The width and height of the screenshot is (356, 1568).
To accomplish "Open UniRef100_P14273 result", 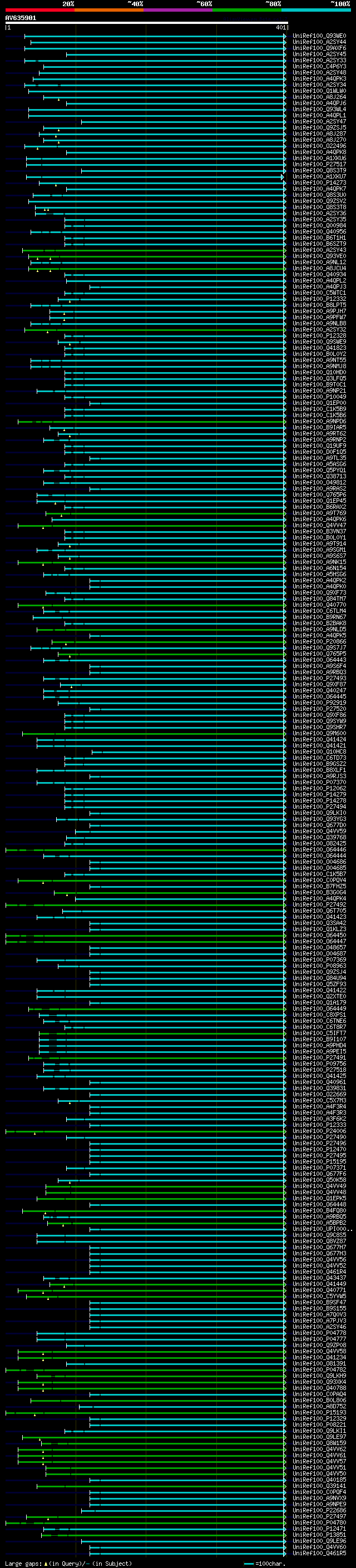I will [x=319, y=182].
